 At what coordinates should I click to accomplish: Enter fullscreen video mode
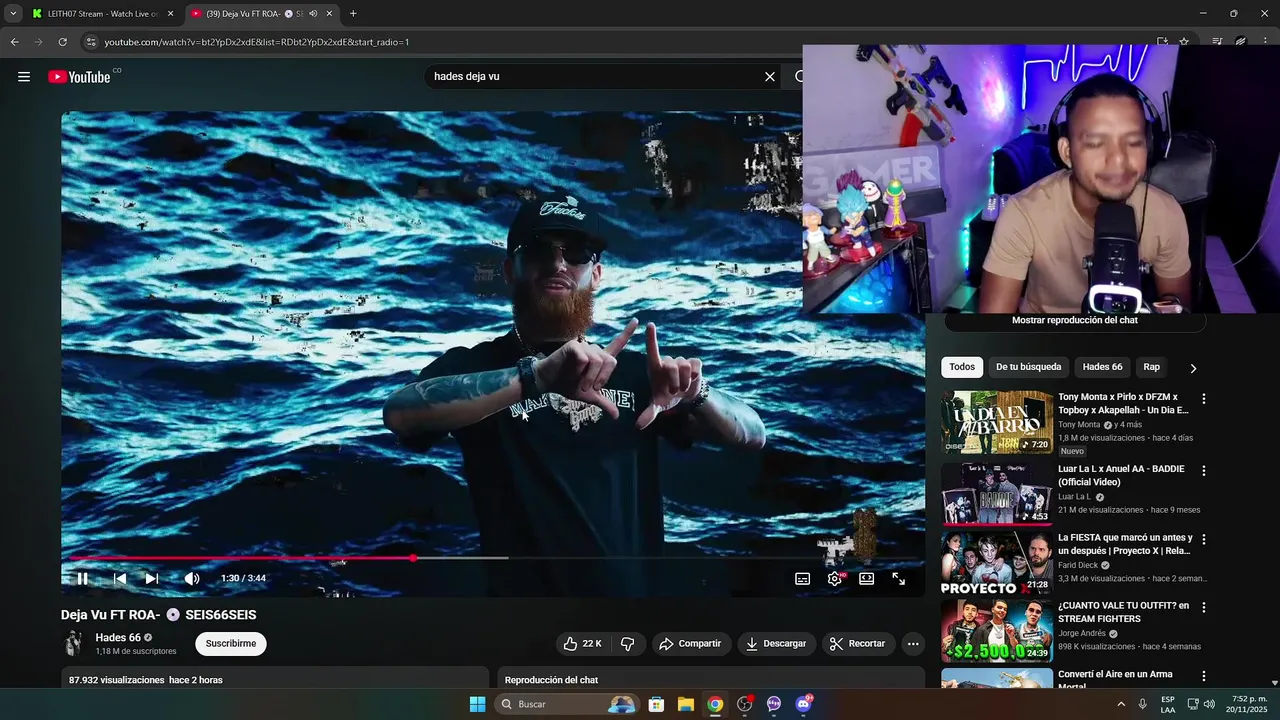[x=899, y=578]
